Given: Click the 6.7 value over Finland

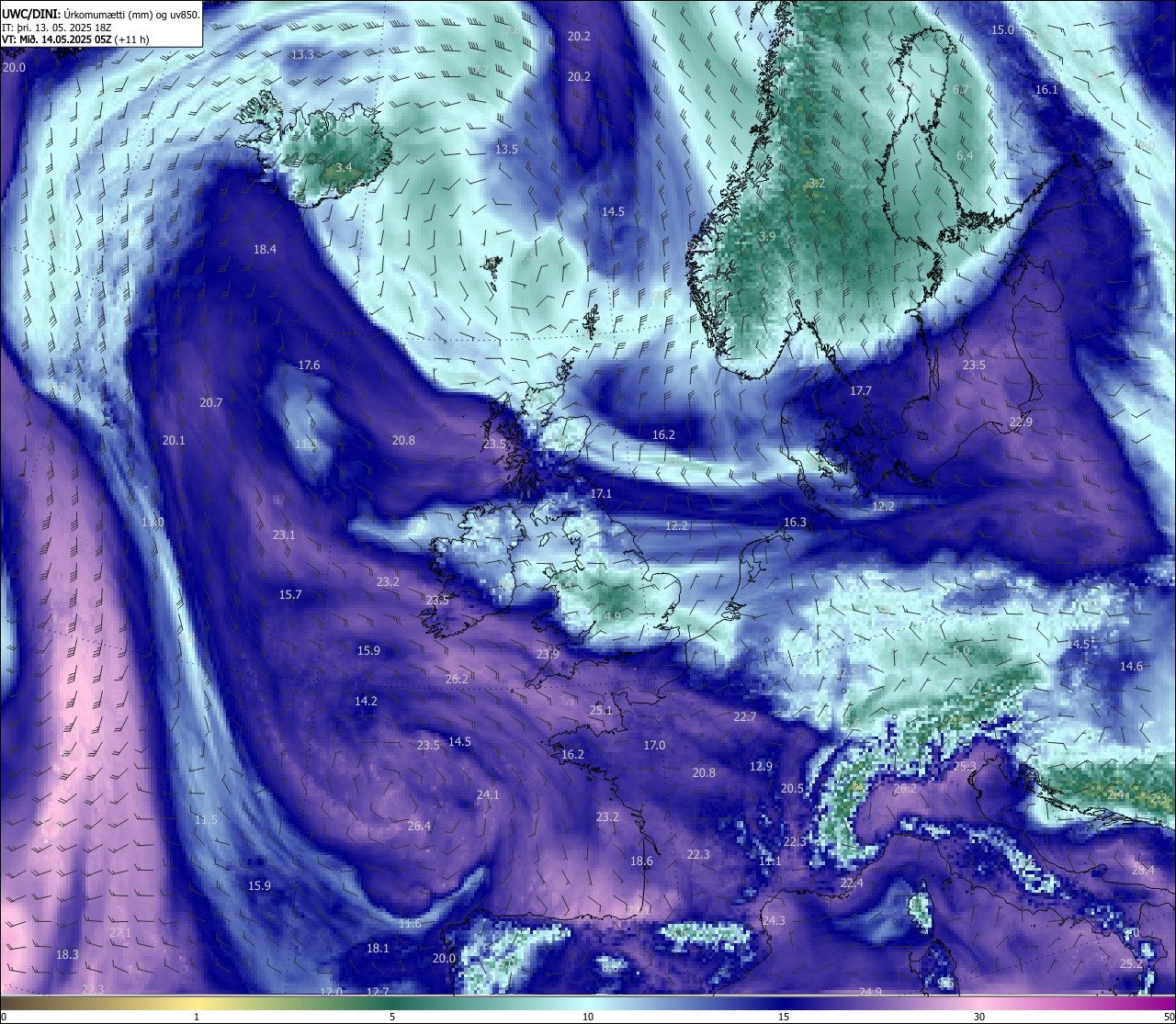Looking at the screenshot, I should pos(961,89).
